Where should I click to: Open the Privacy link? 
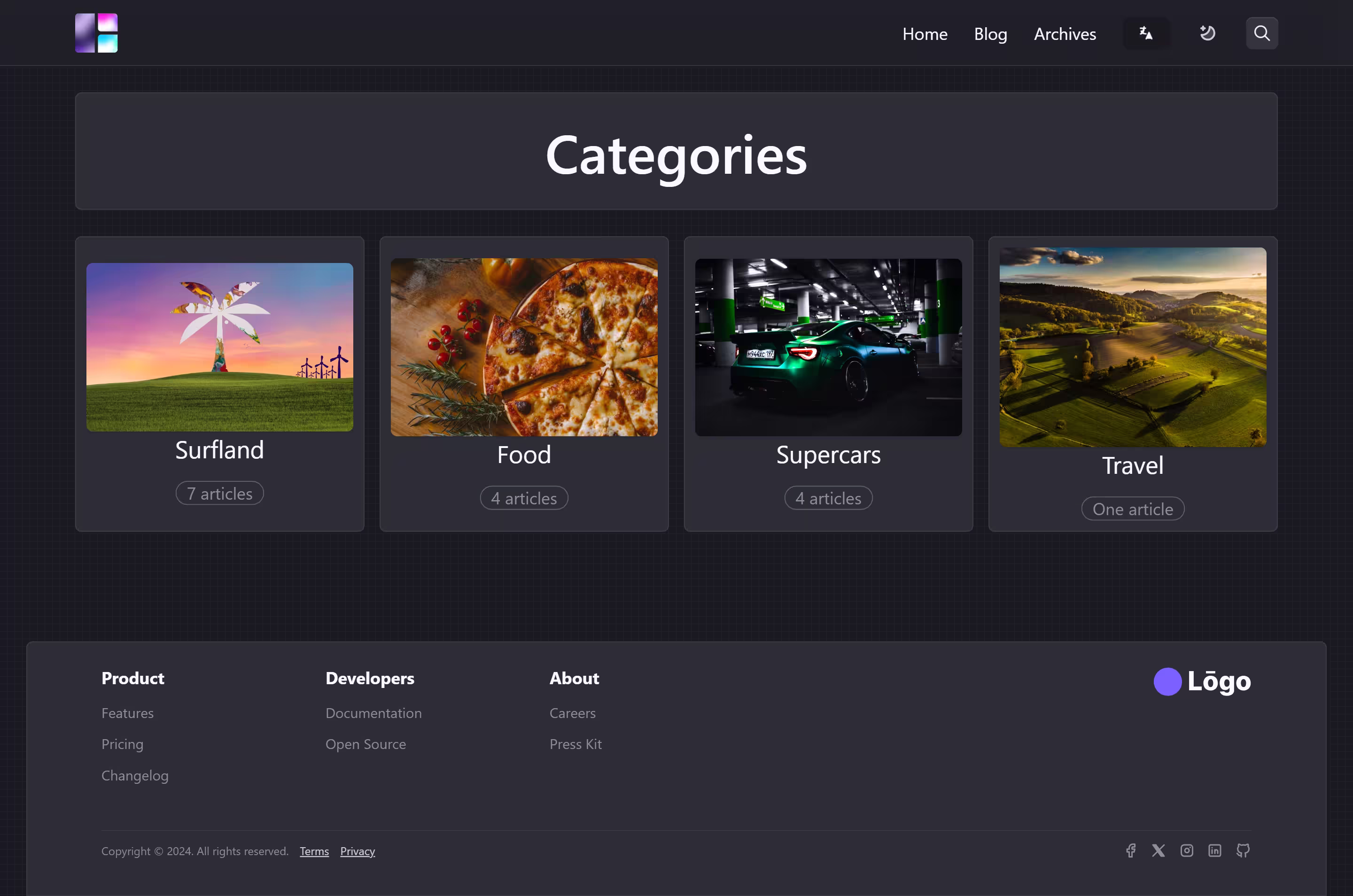point(357,851)
